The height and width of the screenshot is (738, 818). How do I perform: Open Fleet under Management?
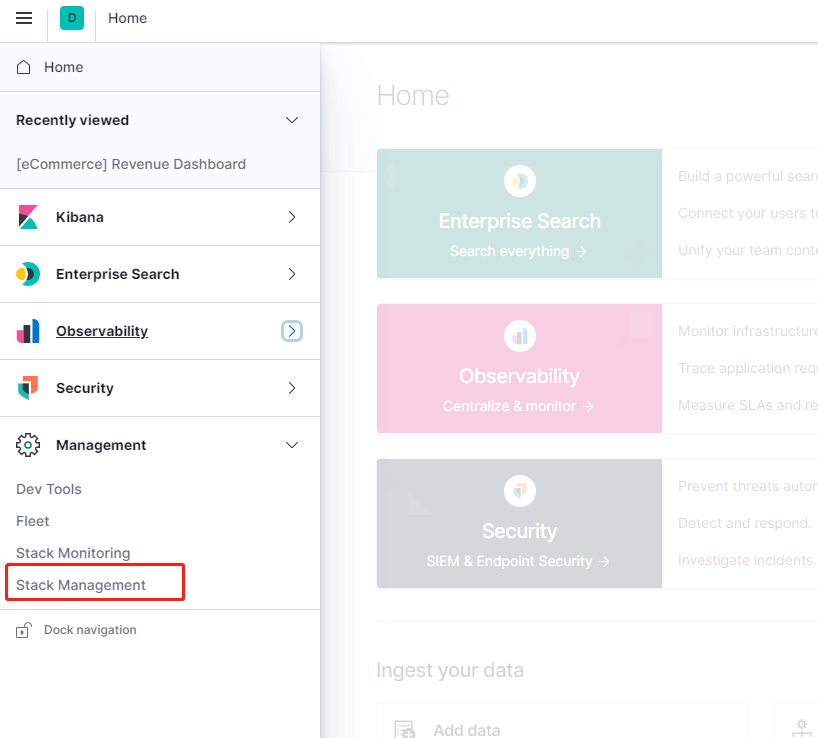pyautogui.click(x=32, y=521)
